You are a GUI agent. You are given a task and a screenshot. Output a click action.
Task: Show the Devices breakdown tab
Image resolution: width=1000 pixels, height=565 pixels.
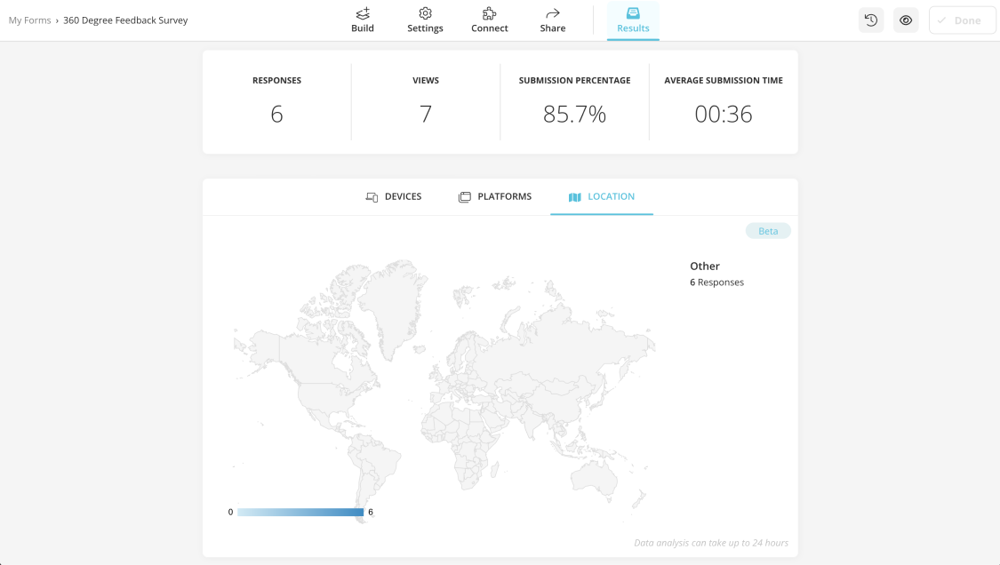click(393, 196)
